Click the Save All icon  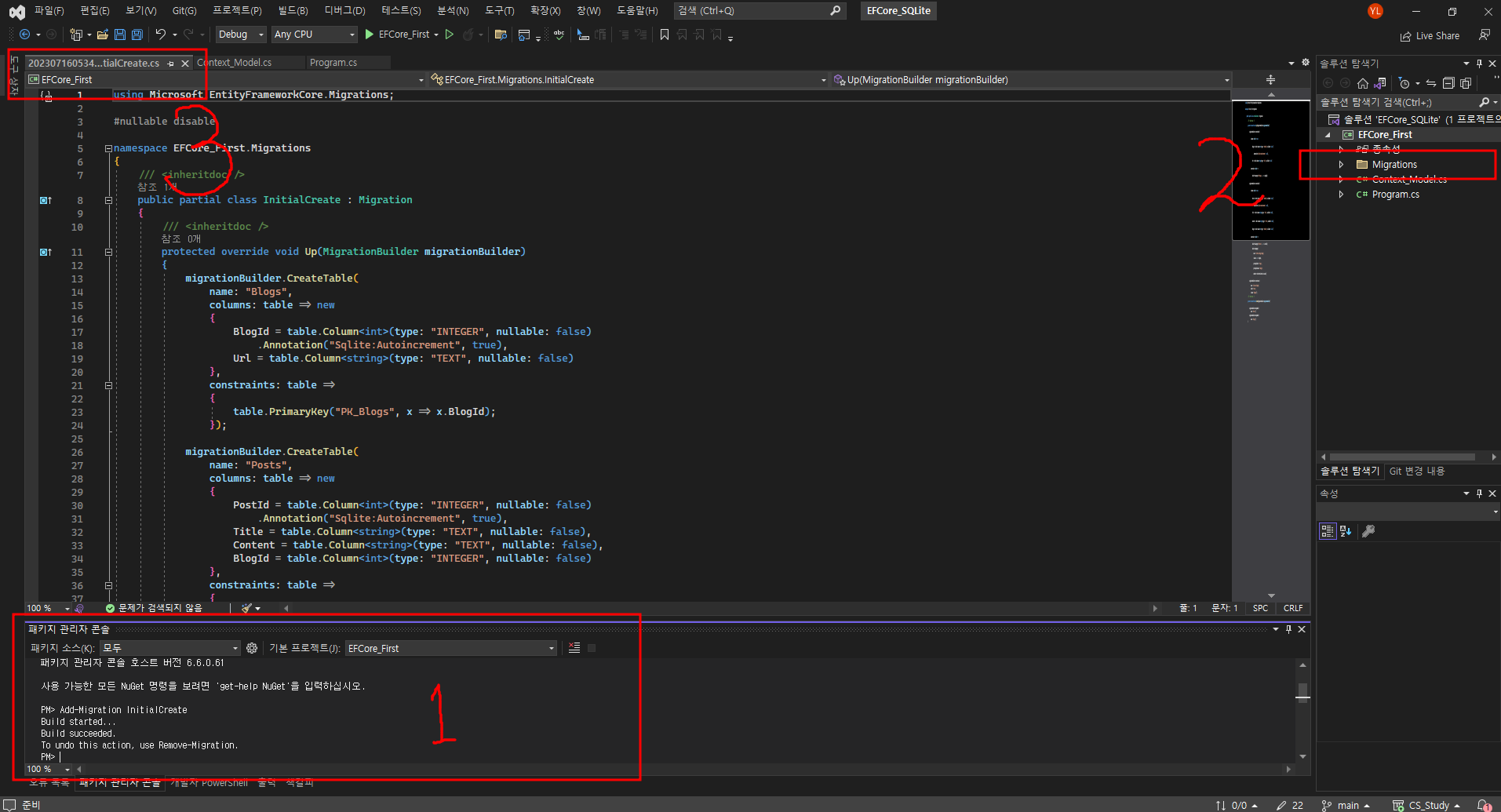137,35
